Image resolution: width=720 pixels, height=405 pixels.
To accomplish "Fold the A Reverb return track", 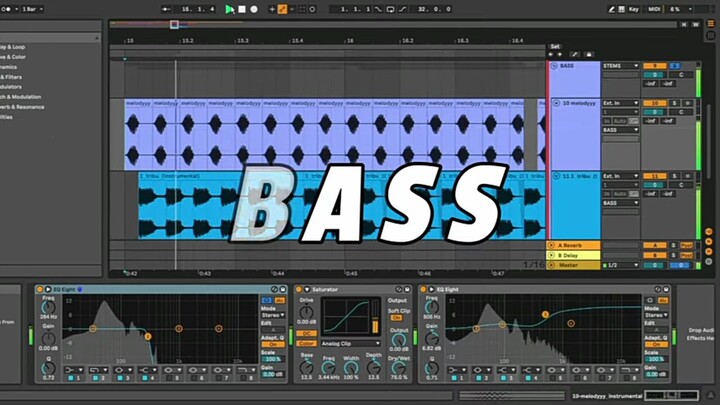I will click(x=551, y=245).
